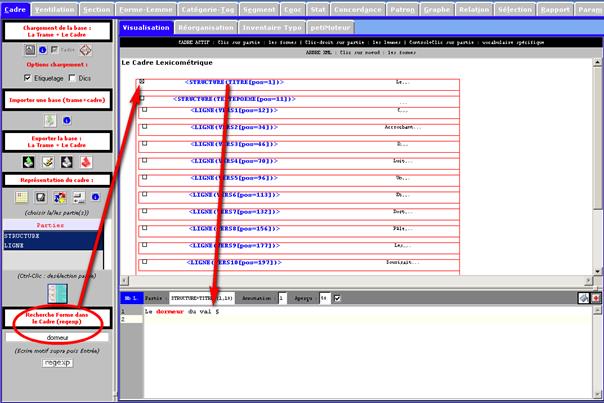This screenshot has height=403, width=604.
Task: Check the box for LIGNE VERS5 row
Action: coord(144,177)
